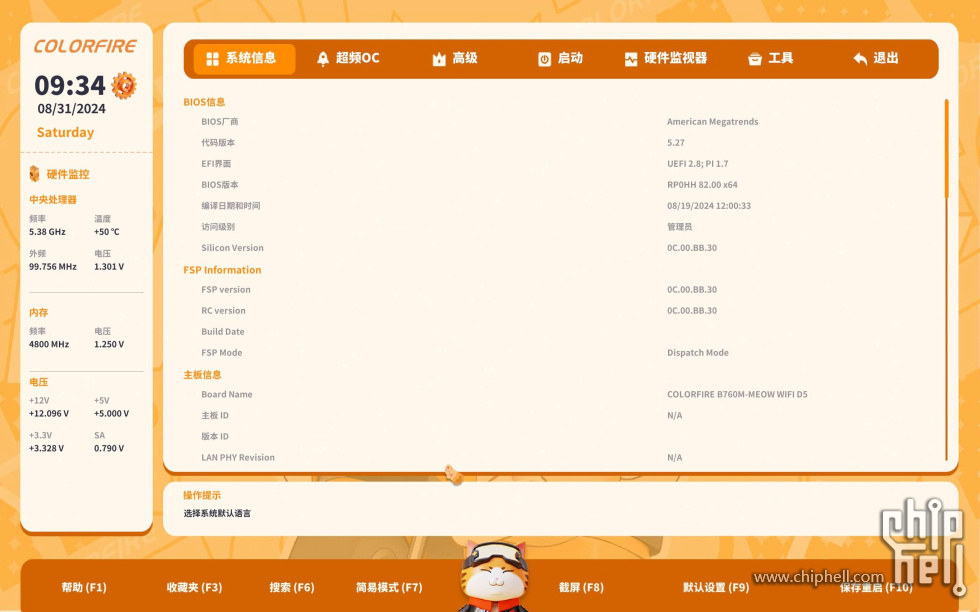Click the return arrow icon beside 退出
980x612 pixels.
tap(860, 59)
